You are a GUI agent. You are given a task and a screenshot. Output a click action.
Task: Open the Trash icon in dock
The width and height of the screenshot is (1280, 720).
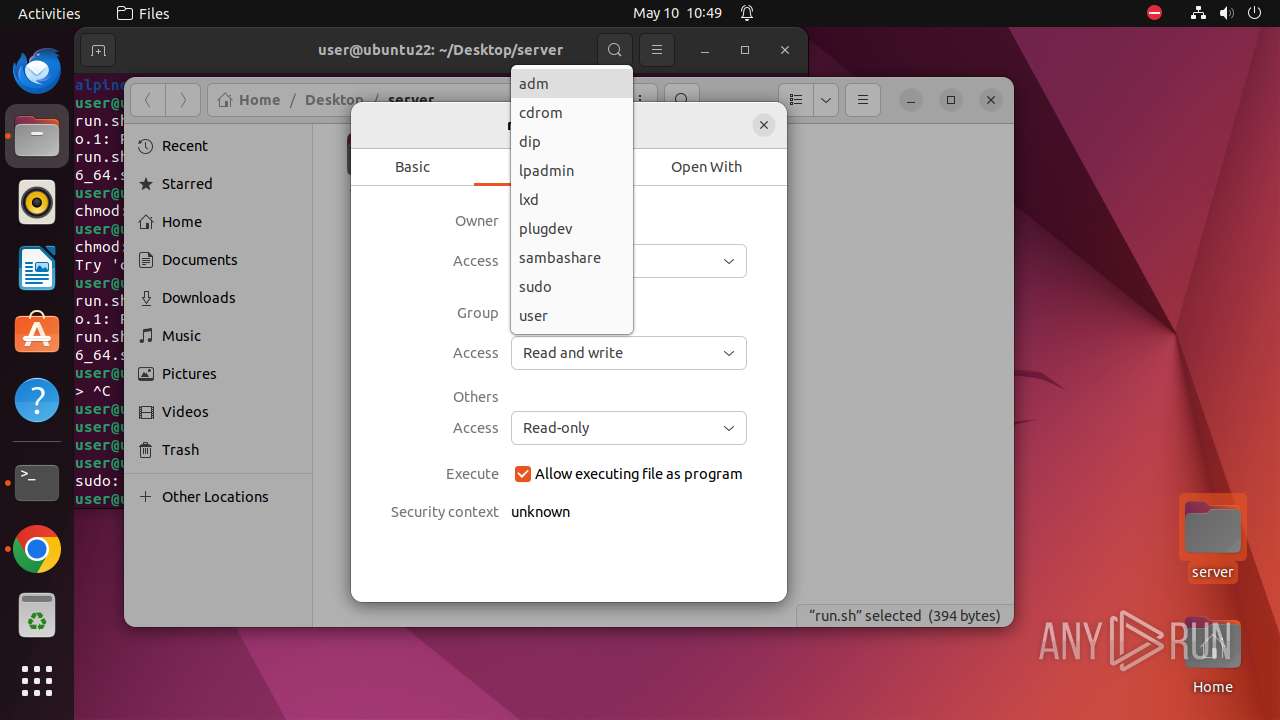pos(37,615)
